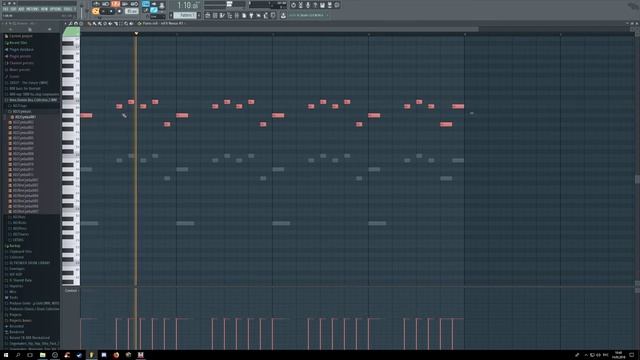Image resolution: width=640 pixels, height=360 pixels.
Task: Click the tempo value field
Action: (x=132, y=11)
